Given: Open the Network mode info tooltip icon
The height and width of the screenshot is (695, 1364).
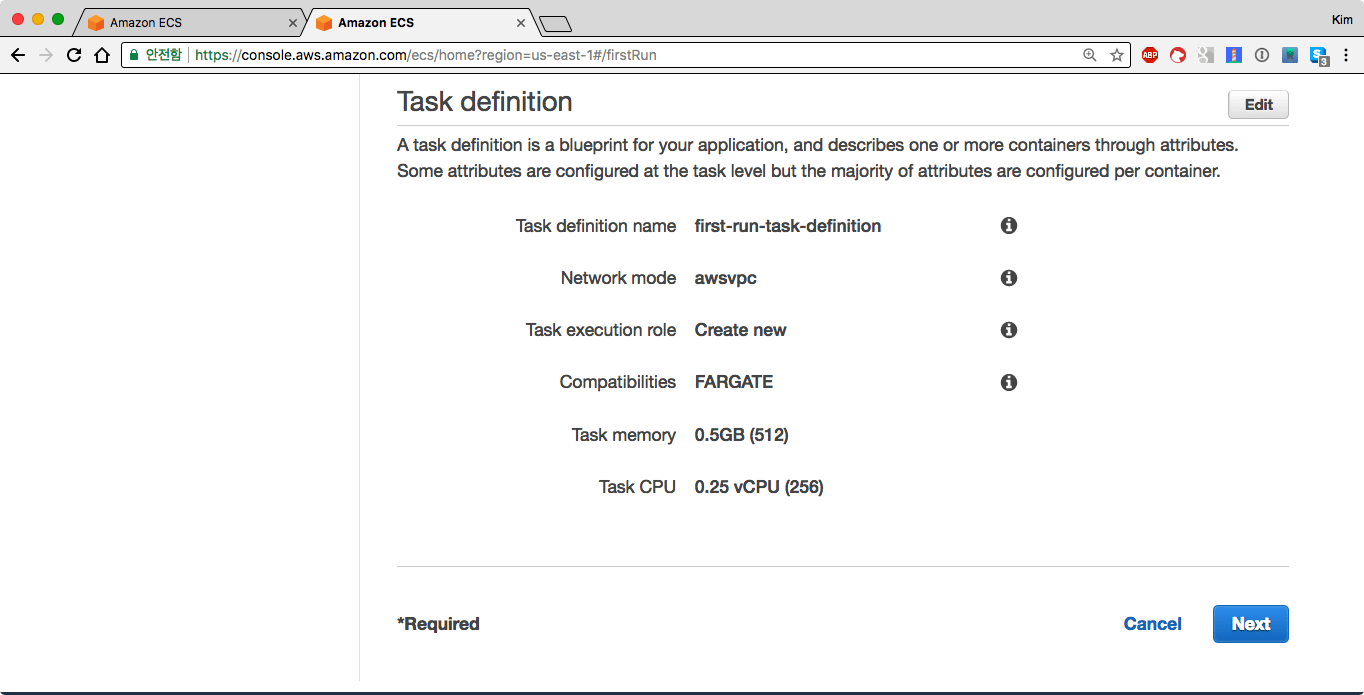Looking at the screenshot, I should (x=1009, y=278).
